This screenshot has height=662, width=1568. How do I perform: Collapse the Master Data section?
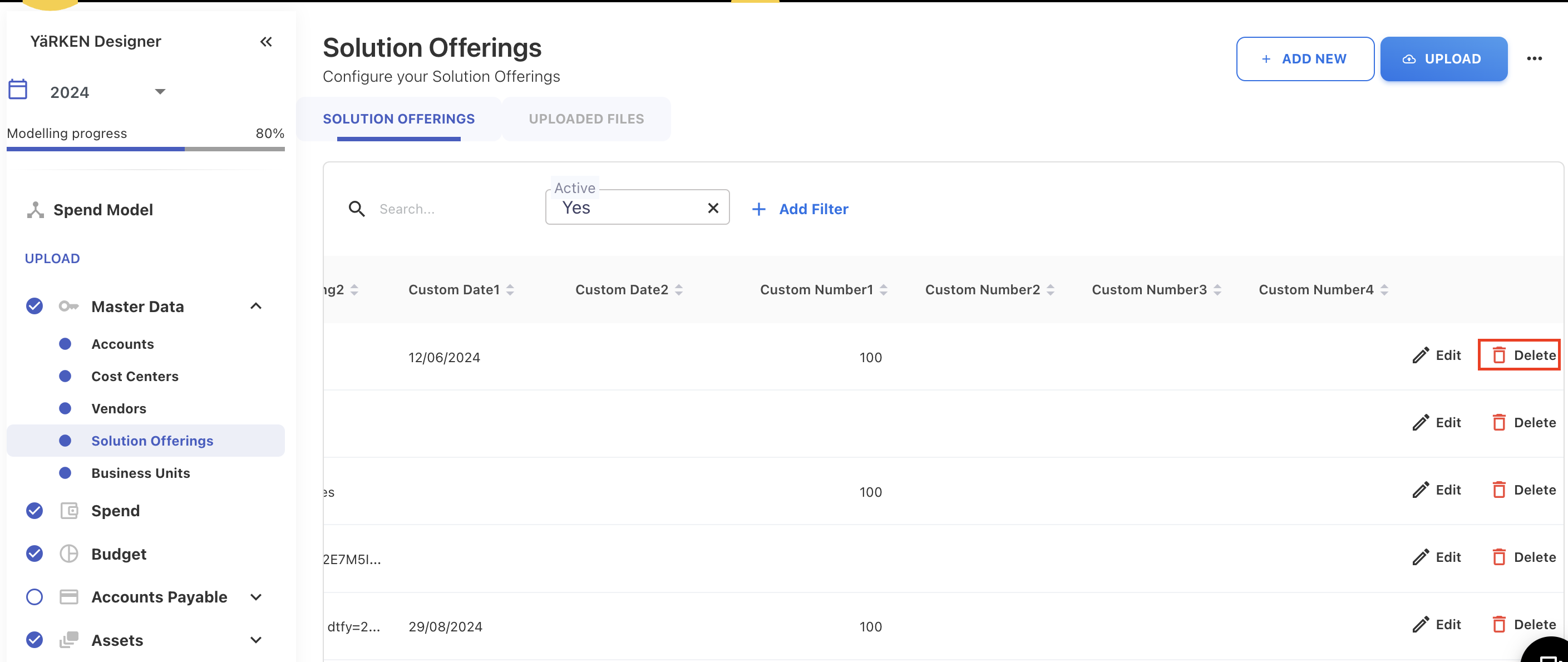[x=255, y=306]
